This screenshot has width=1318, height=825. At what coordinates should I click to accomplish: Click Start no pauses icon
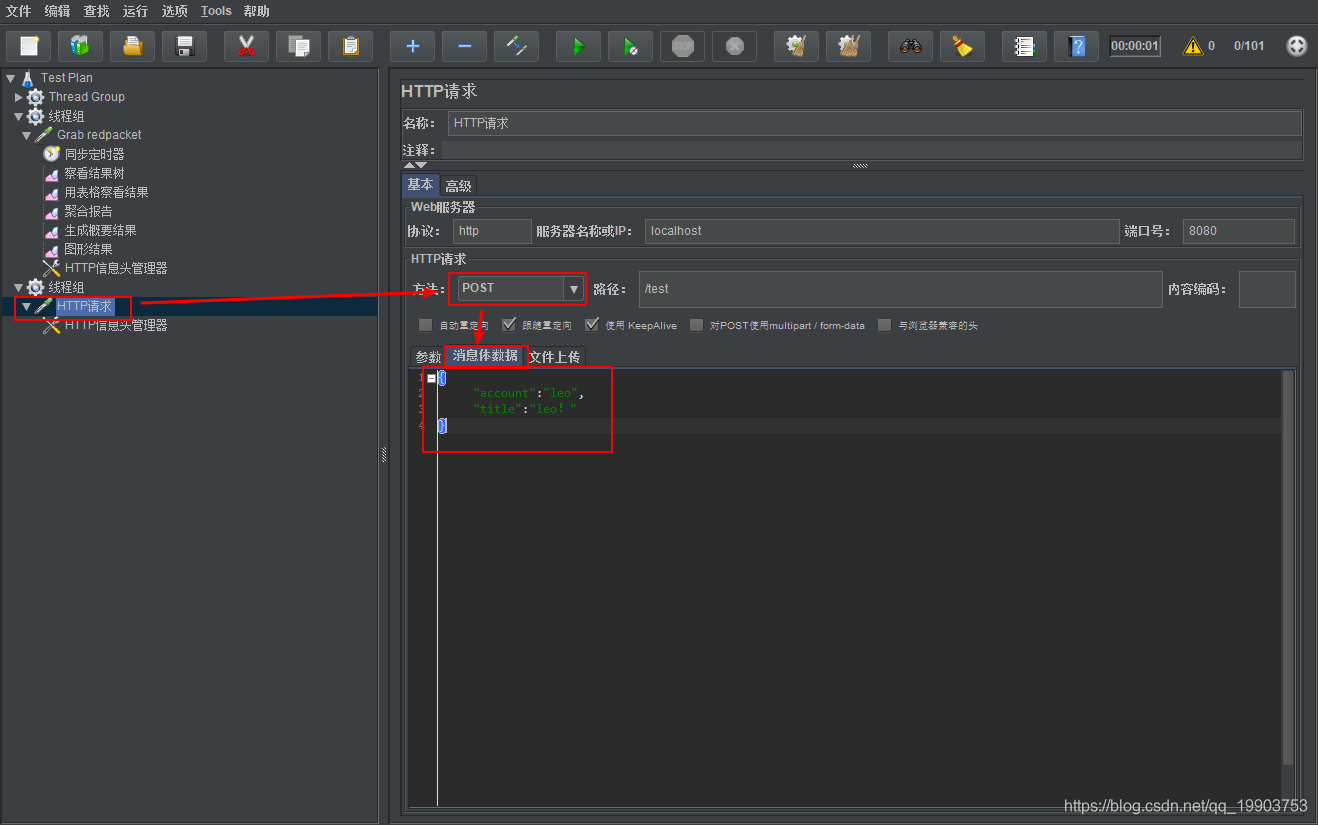coord(630,46)
